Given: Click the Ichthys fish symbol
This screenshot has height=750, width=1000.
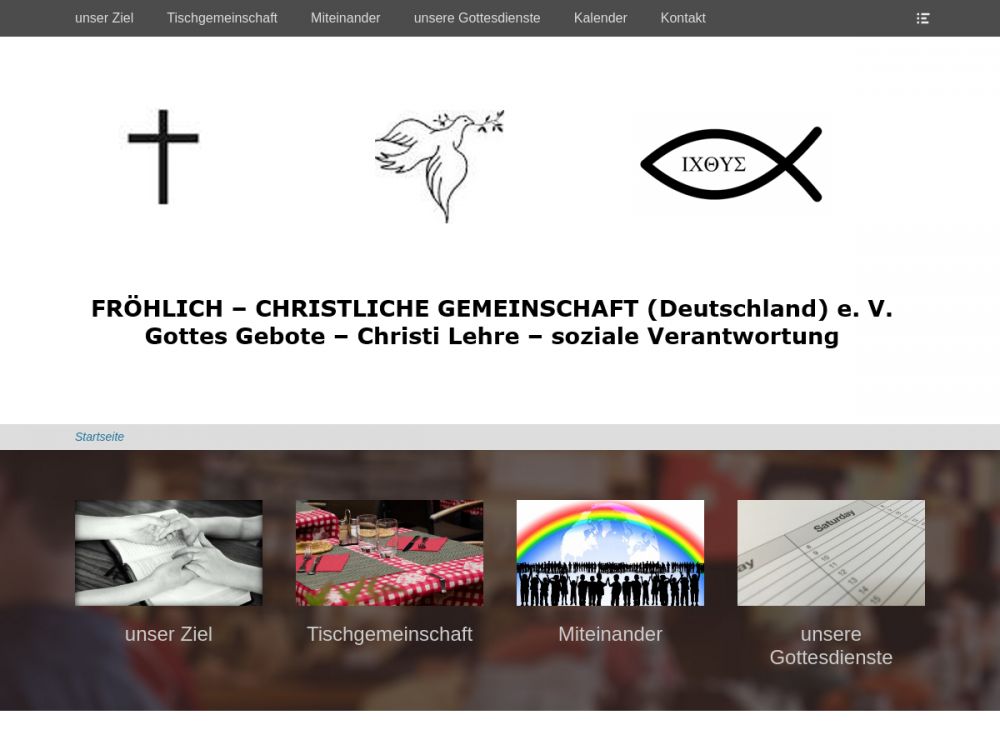Looking at the screenshot, I should click(x=731, y=164).
